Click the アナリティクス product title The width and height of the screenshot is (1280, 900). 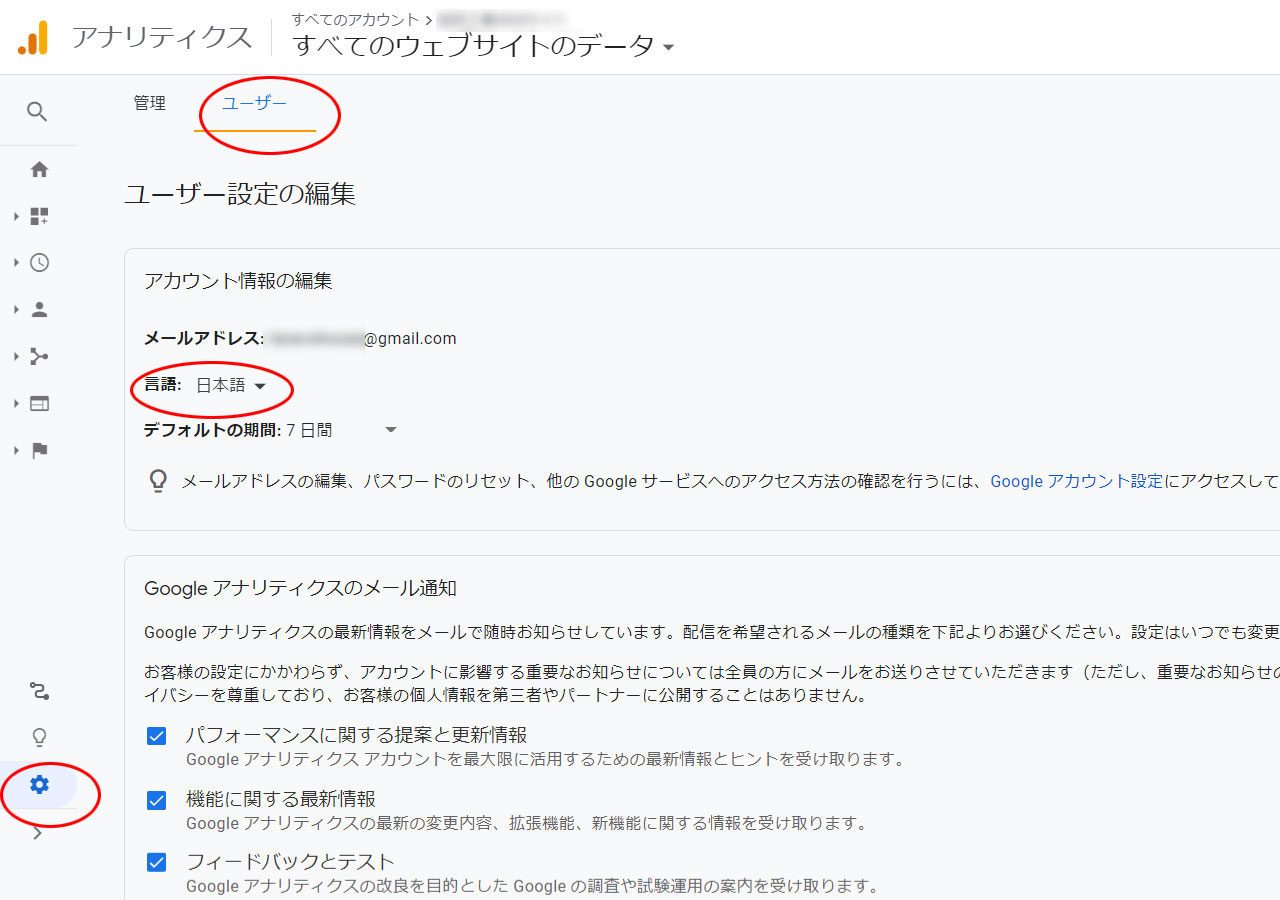pyautogui.click(x=161, y=38)
